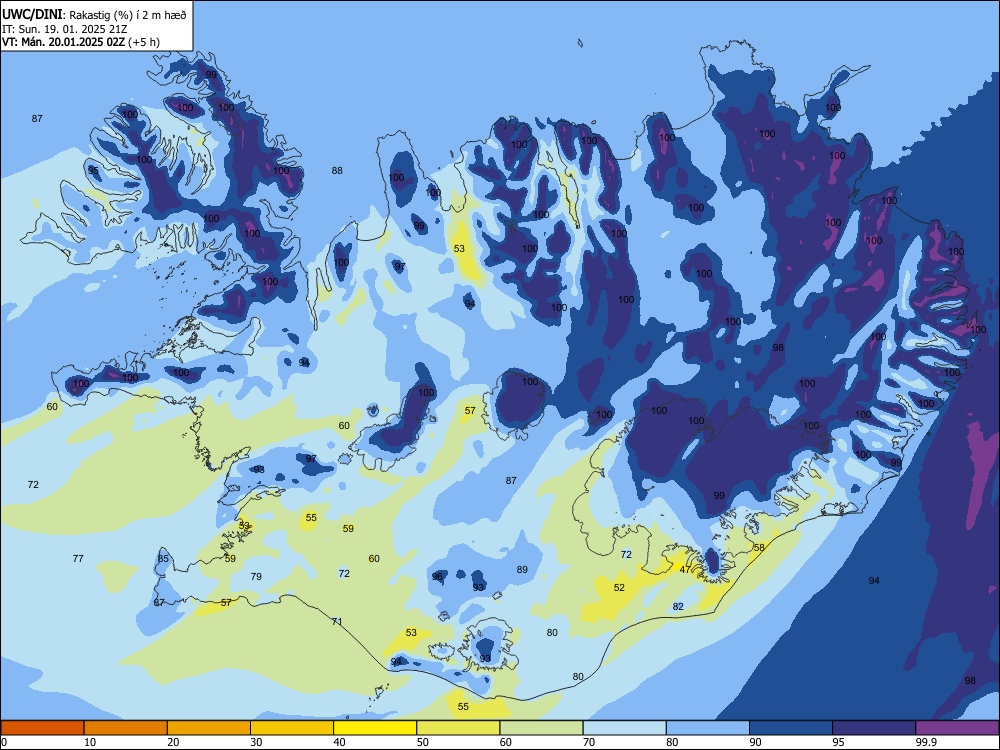
Task: Click the 'IT: Sun. 19. 01. 2025 21Z' line
Action: (67, 29)
